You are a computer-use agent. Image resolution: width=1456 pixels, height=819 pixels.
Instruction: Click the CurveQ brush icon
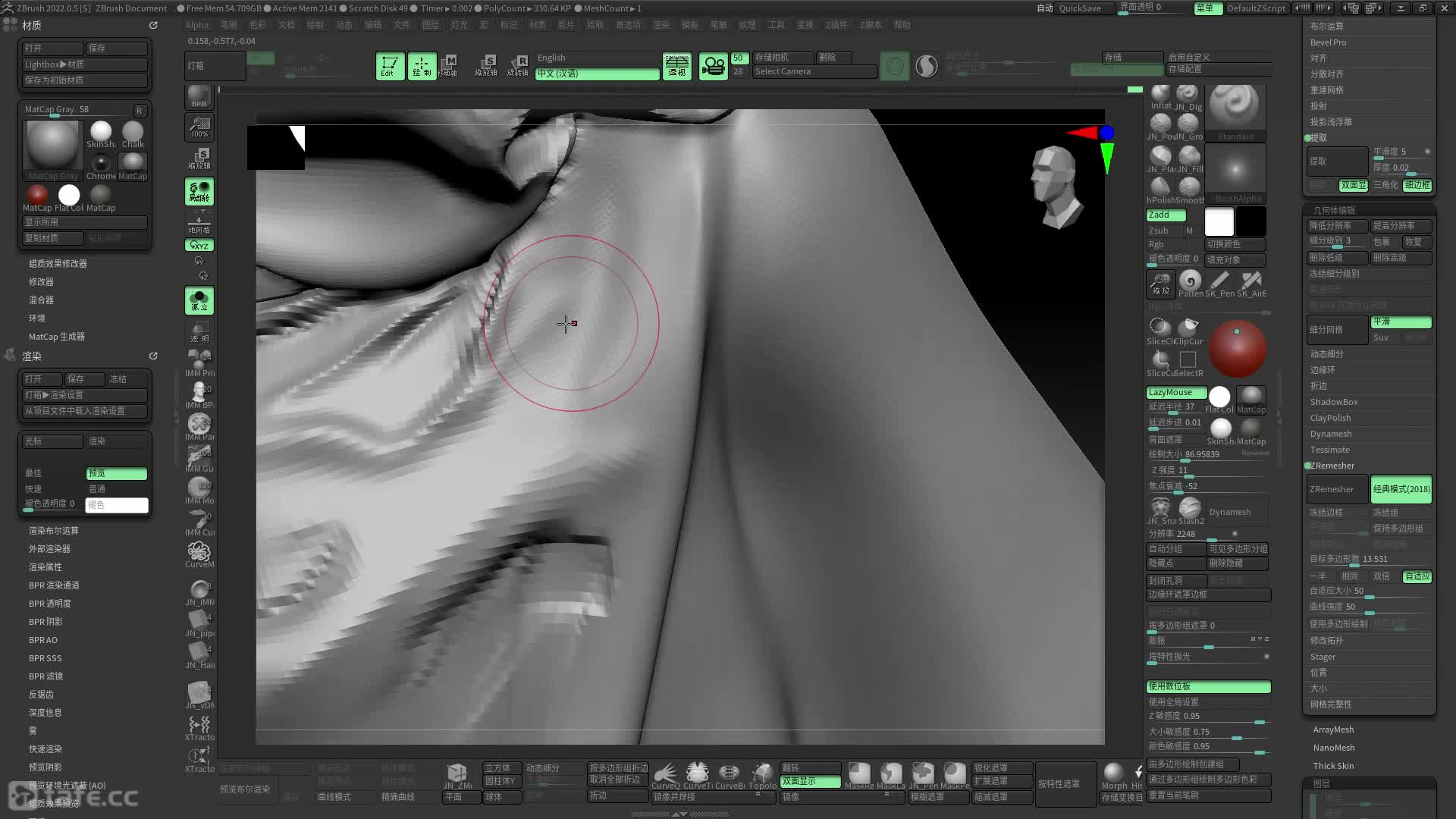click(x=665, y=776)
